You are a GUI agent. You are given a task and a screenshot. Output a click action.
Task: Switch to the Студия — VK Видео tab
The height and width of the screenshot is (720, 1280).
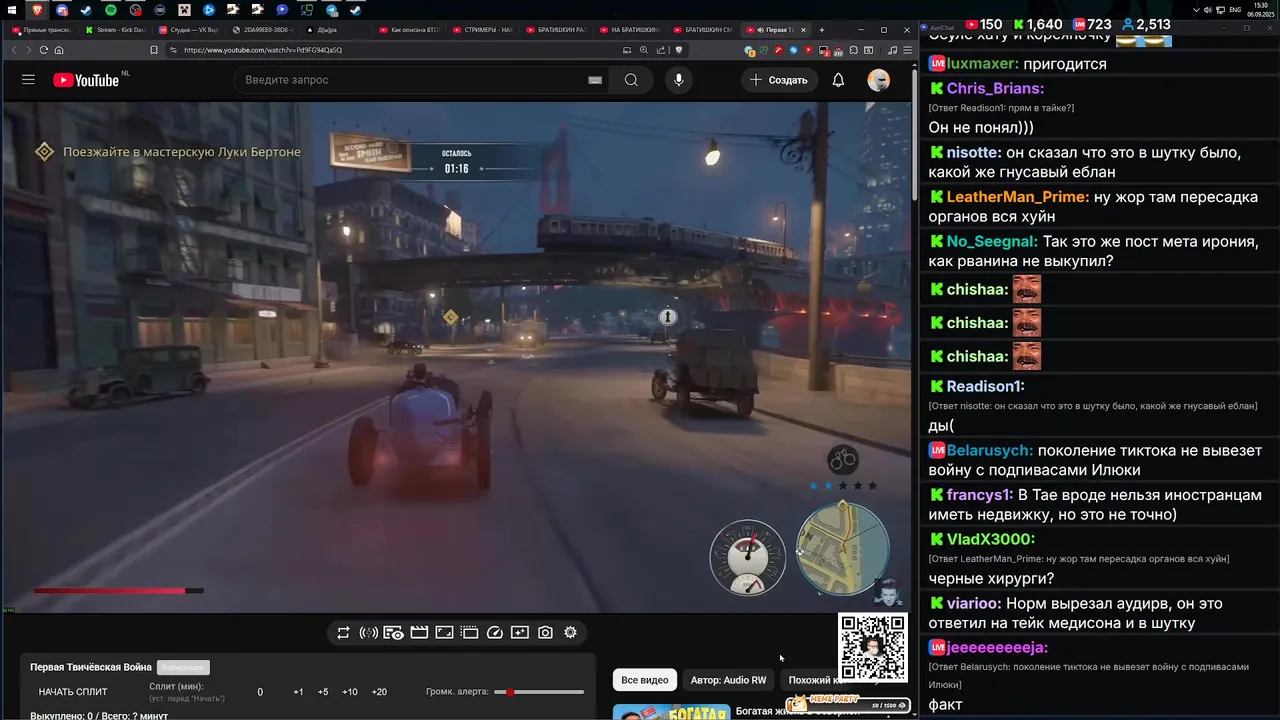point(189,30)
